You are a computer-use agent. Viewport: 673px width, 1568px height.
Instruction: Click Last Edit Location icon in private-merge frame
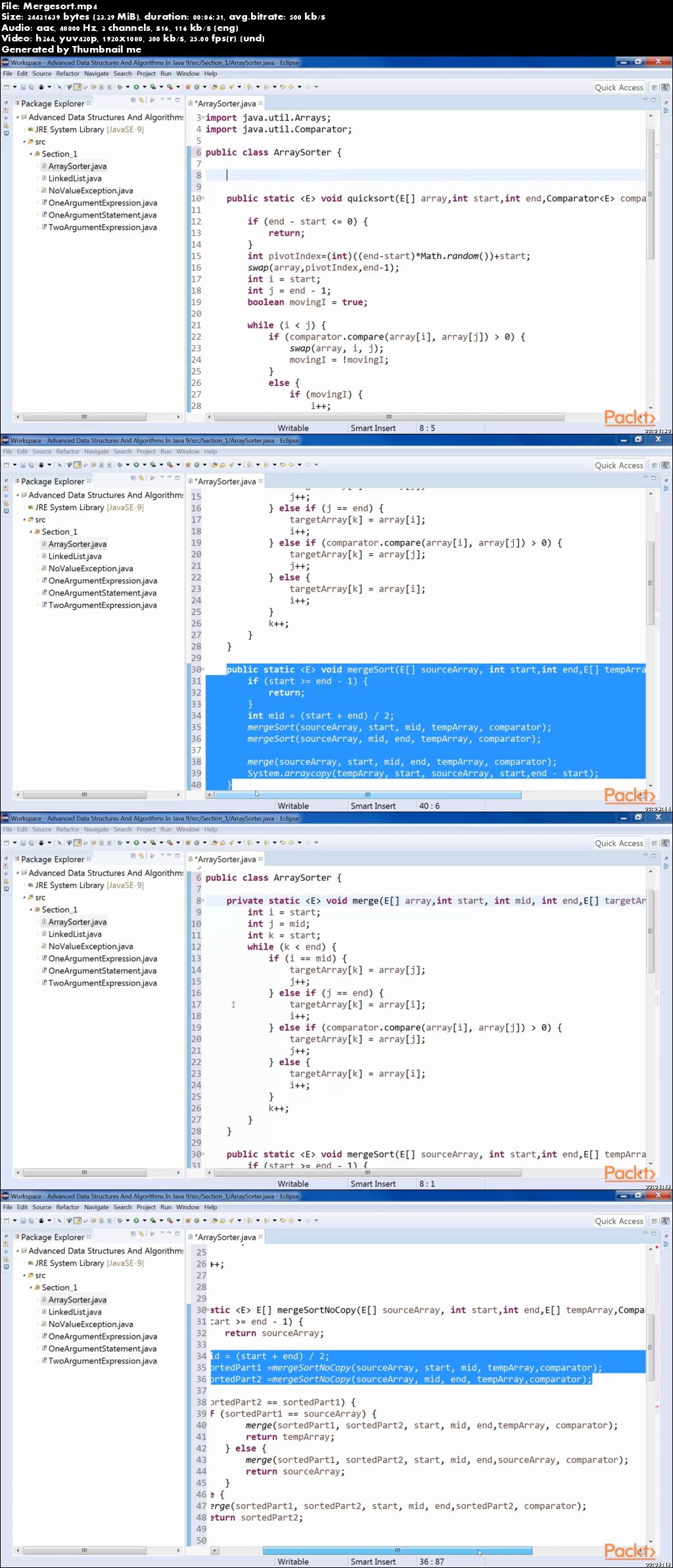click(x=283, y=842)
